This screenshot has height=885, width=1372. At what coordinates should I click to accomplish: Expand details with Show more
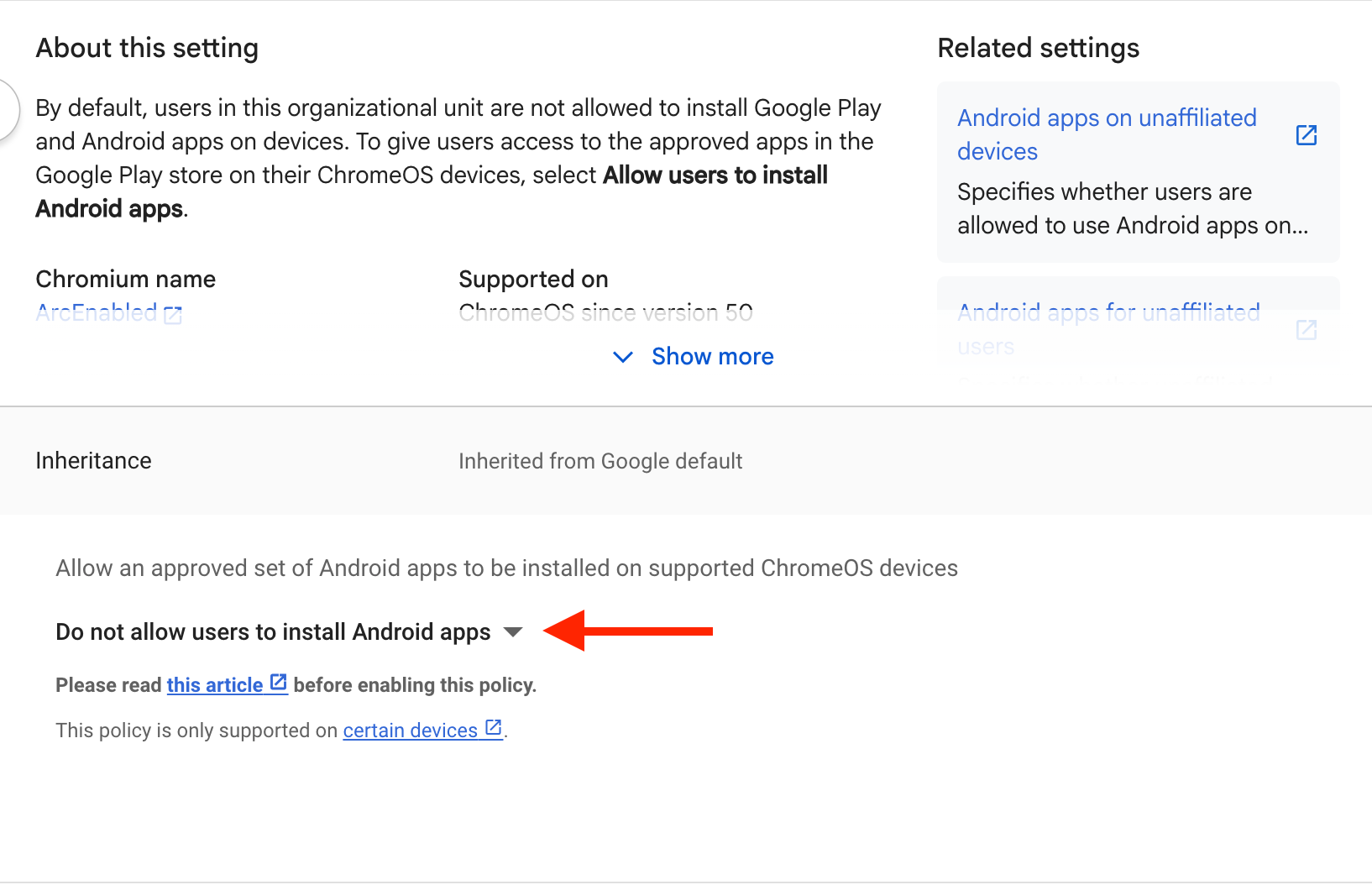coord(712,357)
